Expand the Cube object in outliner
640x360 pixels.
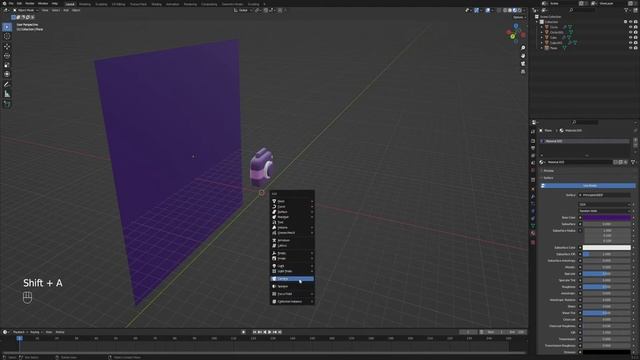[x=542, y=38]
